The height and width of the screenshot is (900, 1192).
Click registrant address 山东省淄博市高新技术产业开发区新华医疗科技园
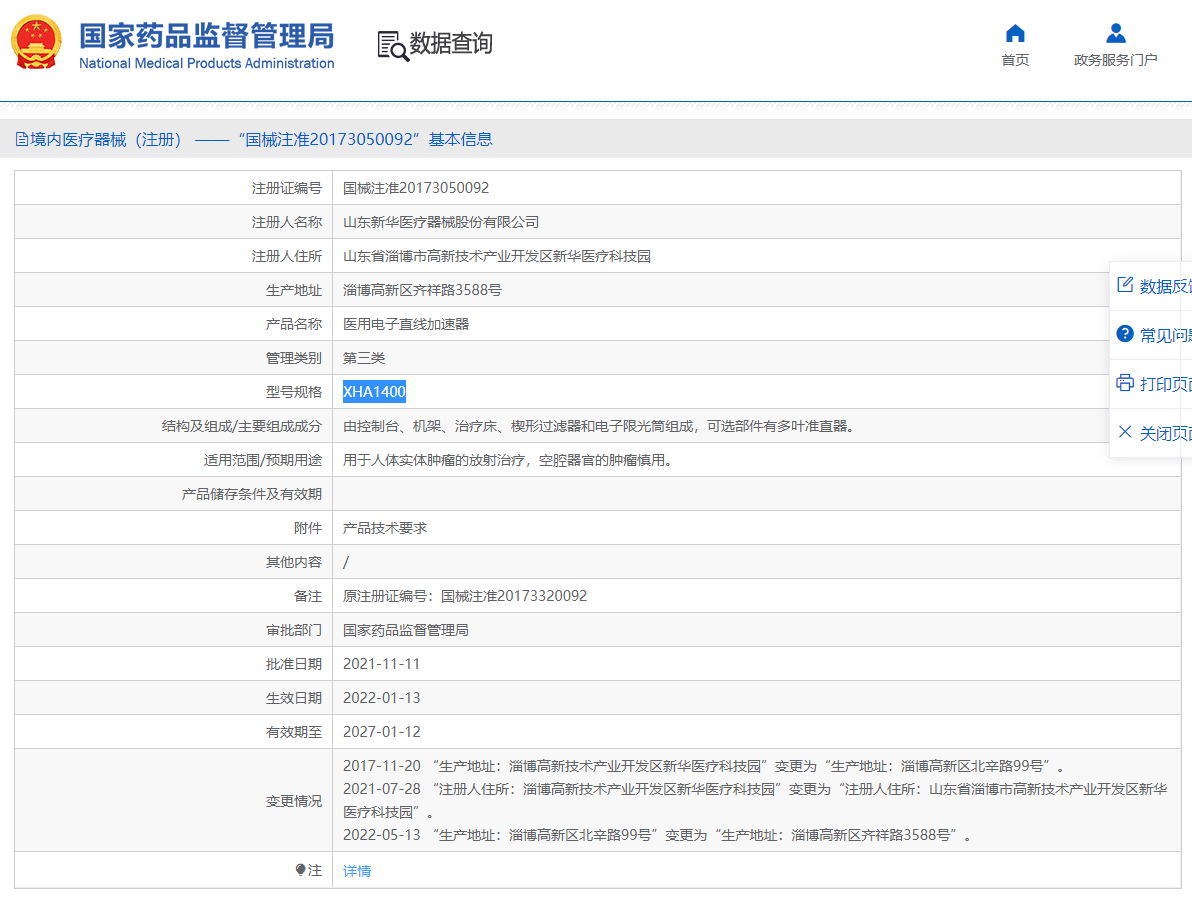pyautogui.click(x=496, y=256)
